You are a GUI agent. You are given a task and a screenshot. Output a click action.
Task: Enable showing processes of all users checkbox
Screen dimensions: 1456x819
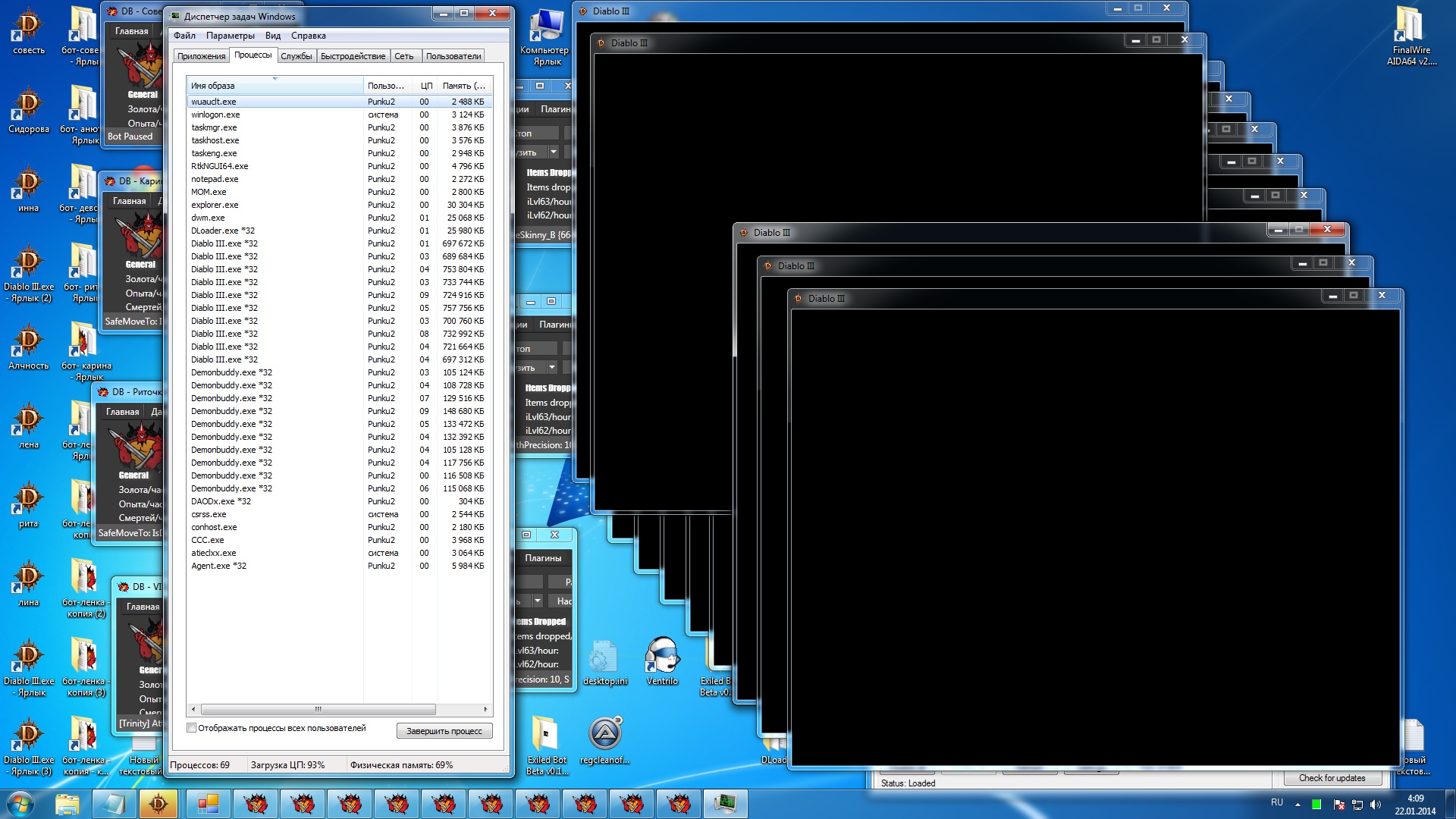click(192, 728)
